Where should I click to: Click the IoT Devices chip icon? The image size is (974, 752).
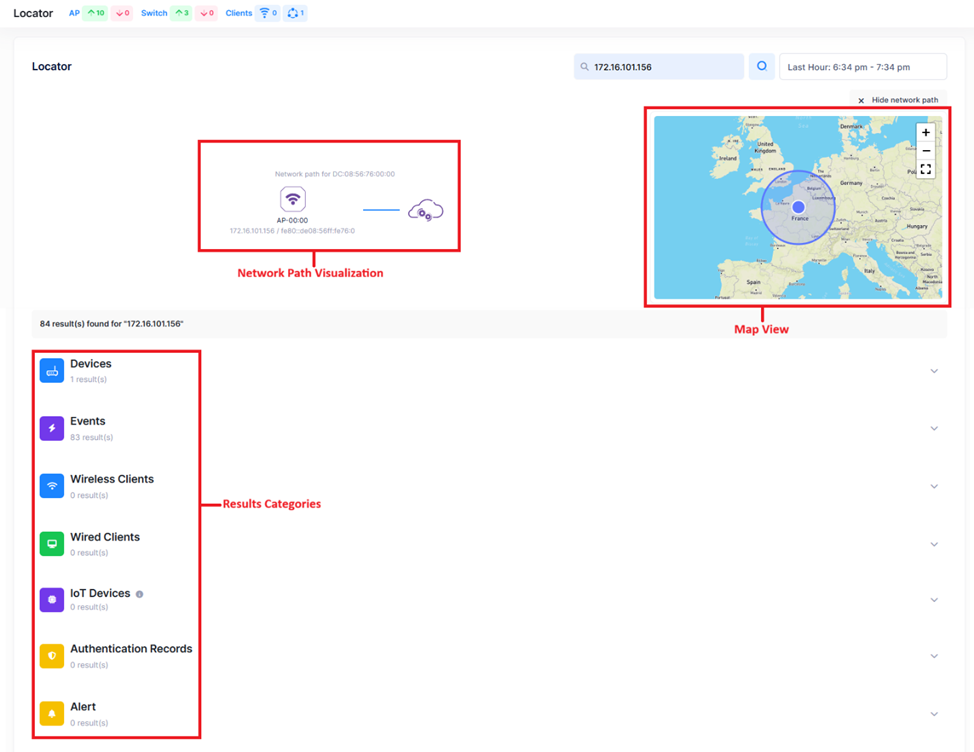[52, 599]
